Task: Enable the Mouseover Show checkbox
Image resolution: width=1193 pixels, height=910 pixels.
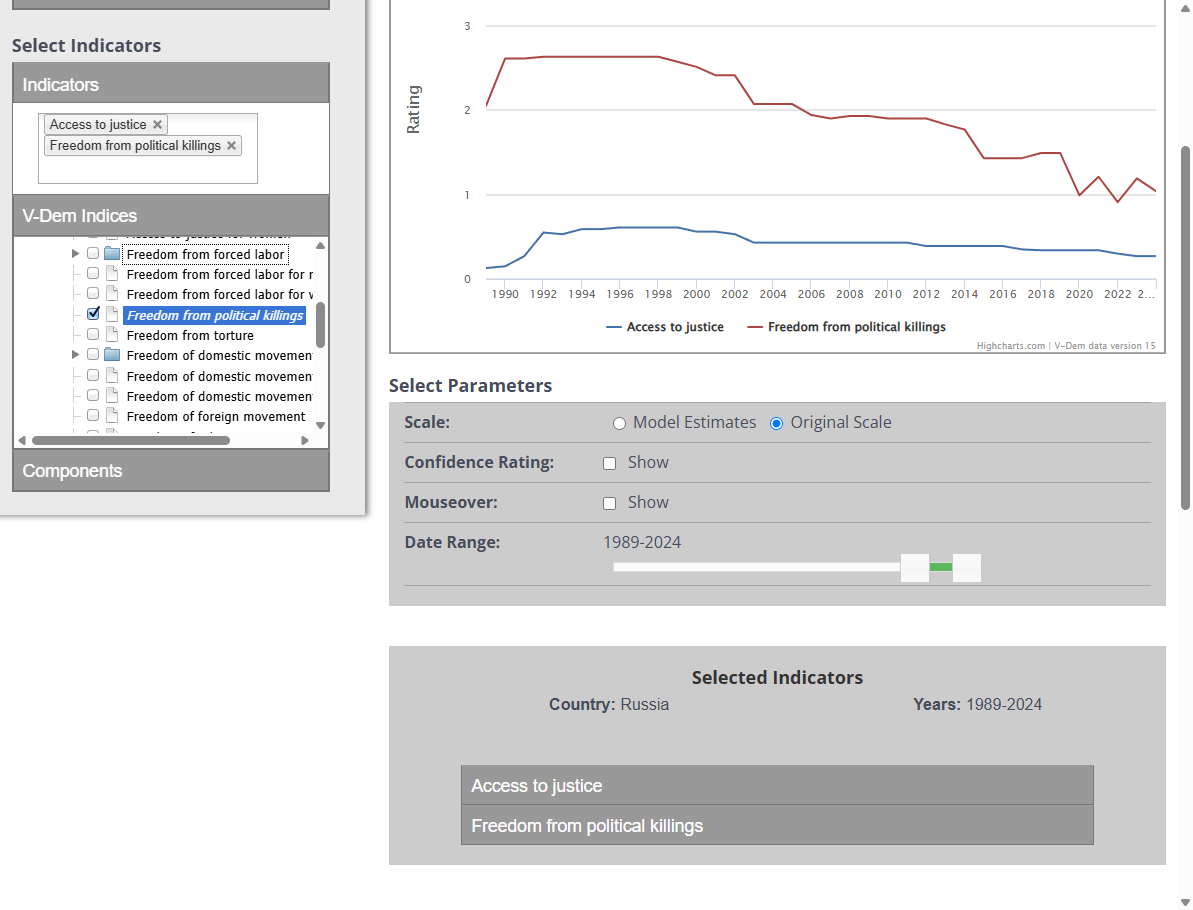Action: [x=609, y=504]
